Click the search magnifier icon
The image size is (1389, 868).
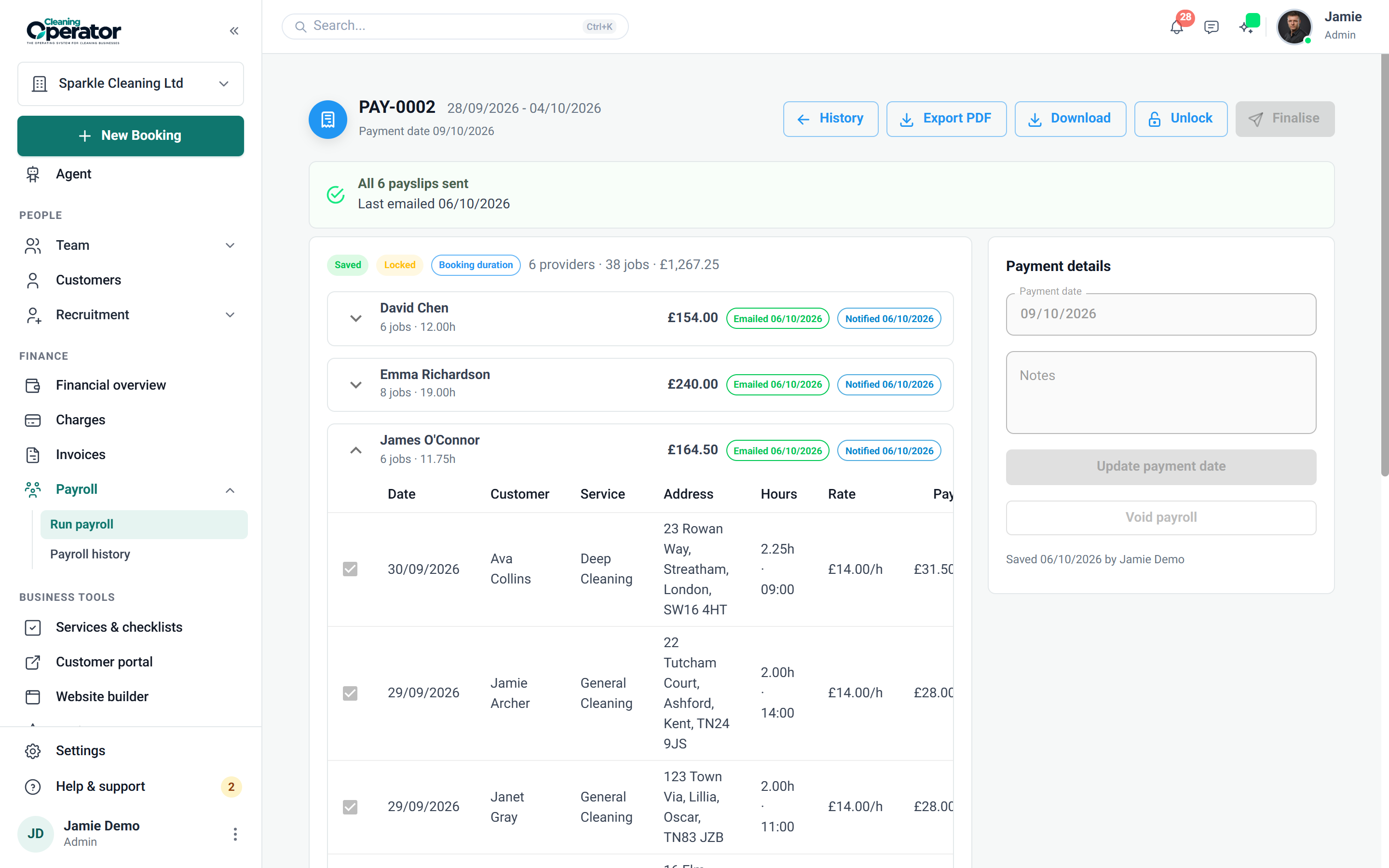pyautogui.click(x=300, y=27)
